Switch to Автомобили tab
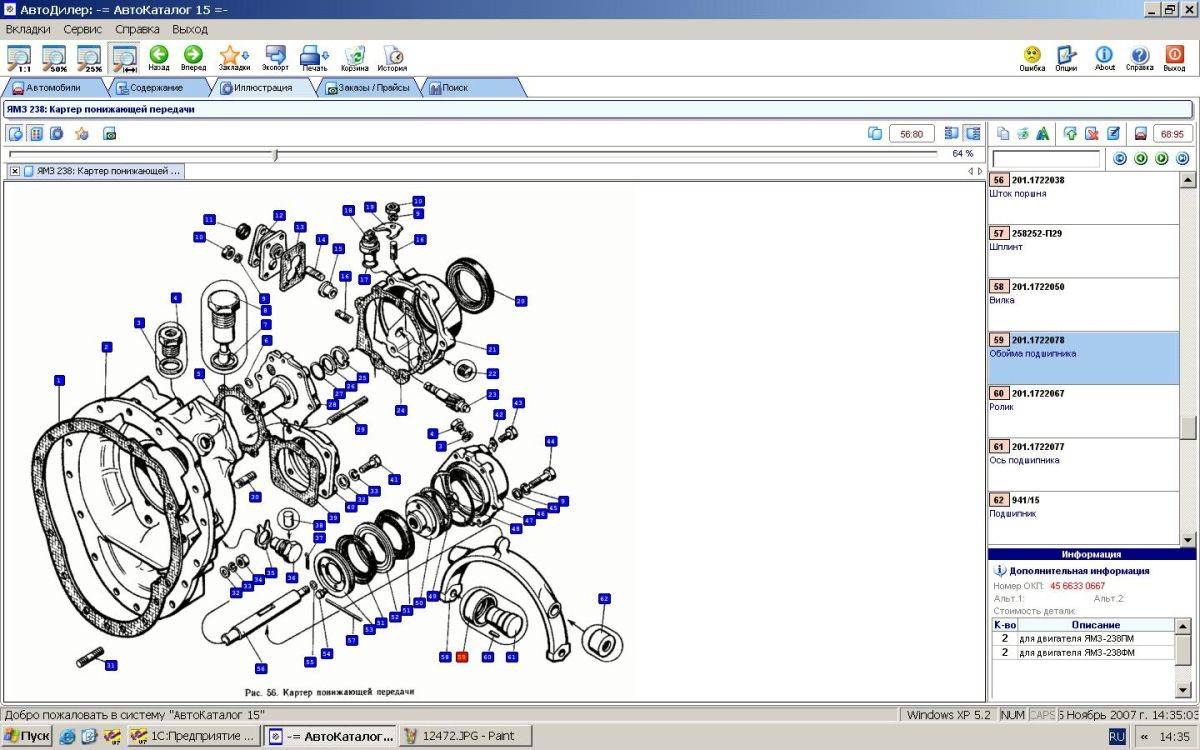The image size is (1200, 750). pos(52,88)
